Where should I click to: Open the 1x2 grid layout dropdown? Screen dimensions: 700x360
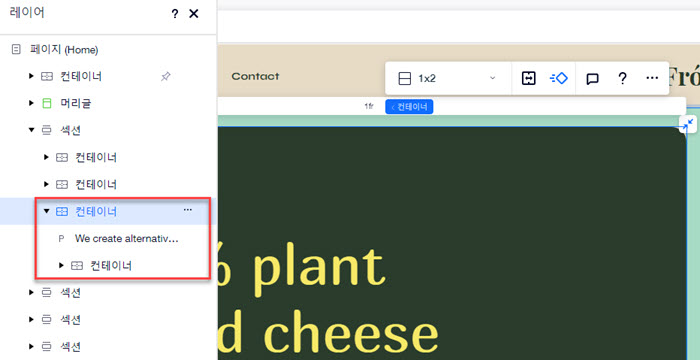(x=448, y=78)
